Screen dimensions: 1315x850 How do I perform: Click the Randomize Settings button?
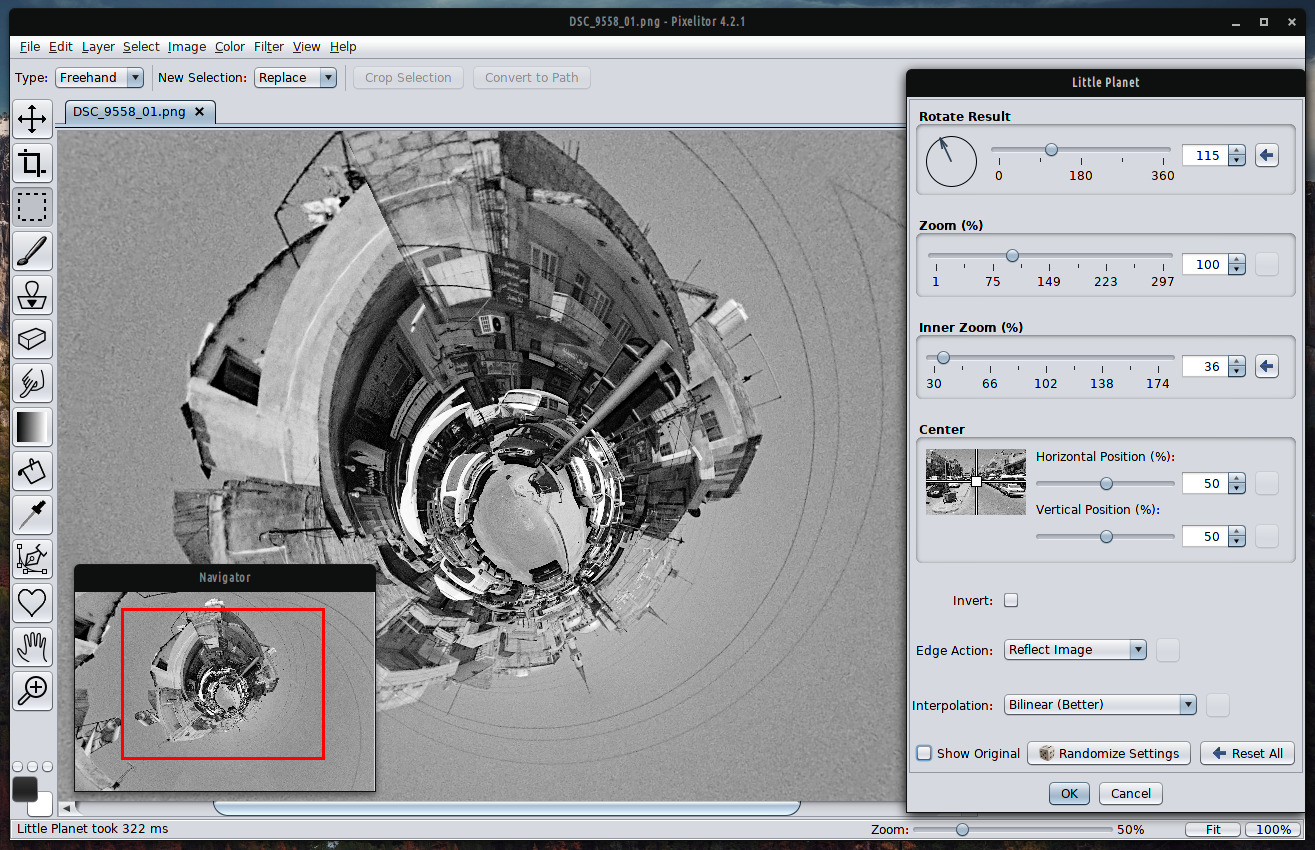[x=1109, y=753]
